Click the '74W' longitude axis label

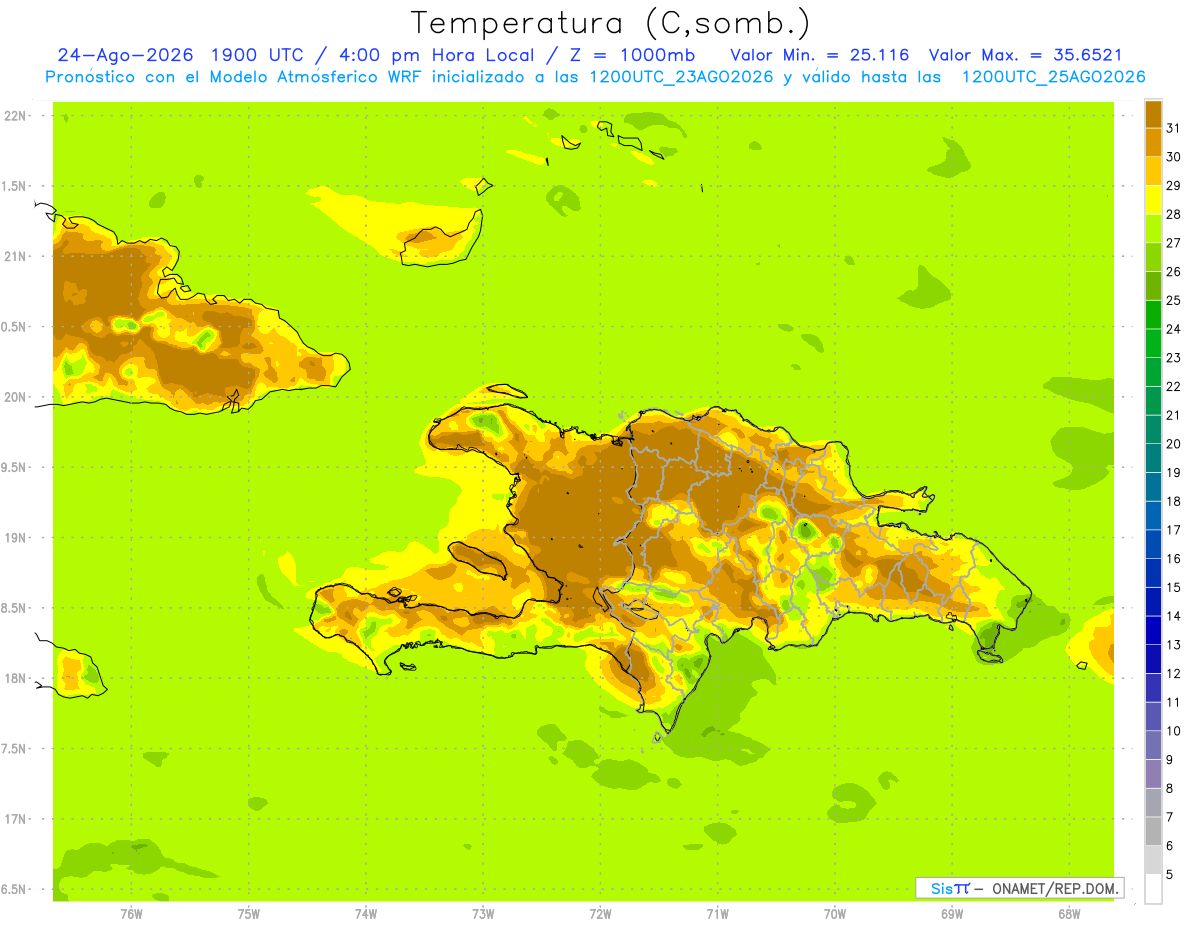(366, 914)
